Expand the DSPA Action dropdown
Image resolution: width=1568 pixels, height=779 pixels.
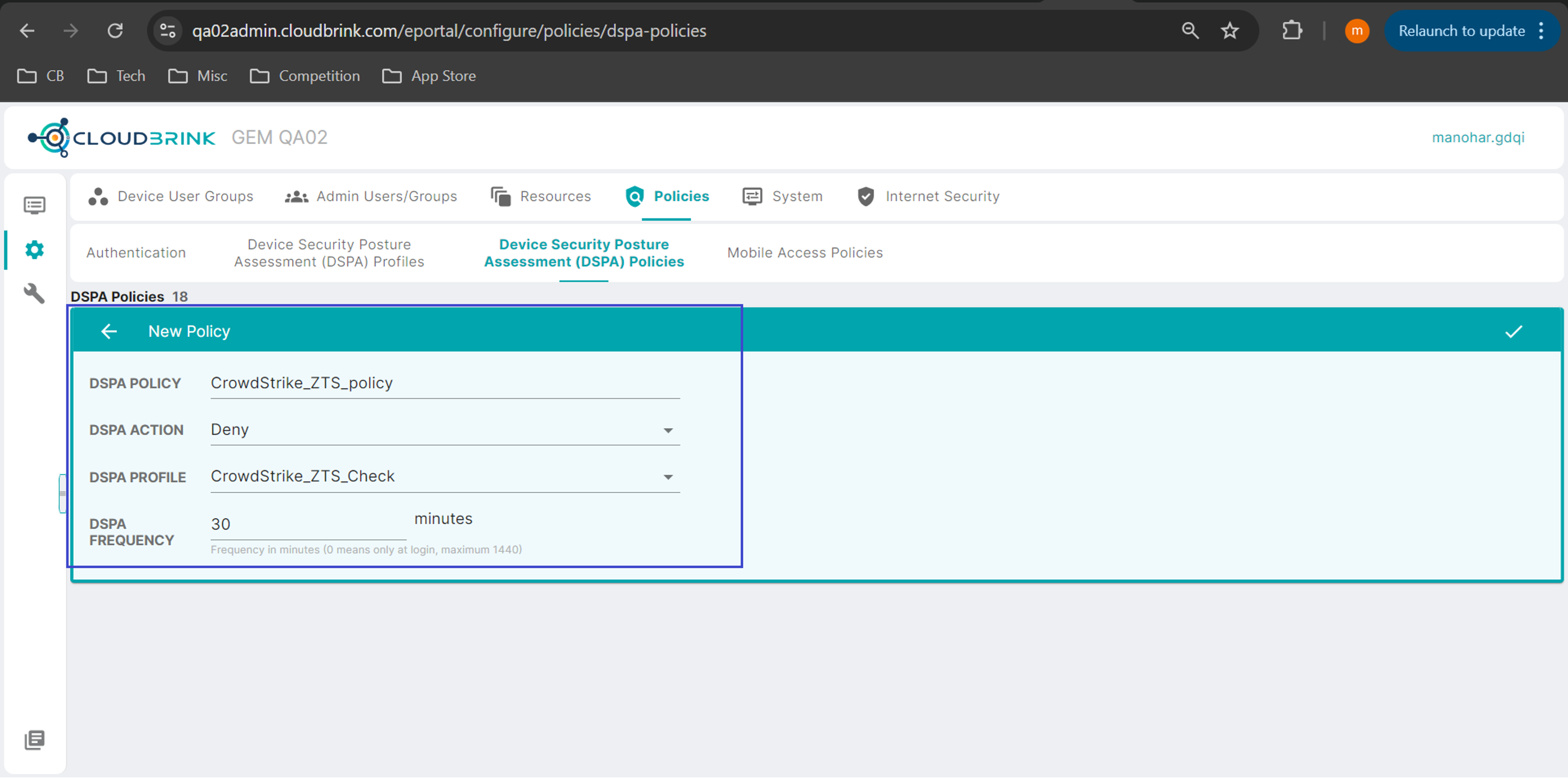[667, 430]
